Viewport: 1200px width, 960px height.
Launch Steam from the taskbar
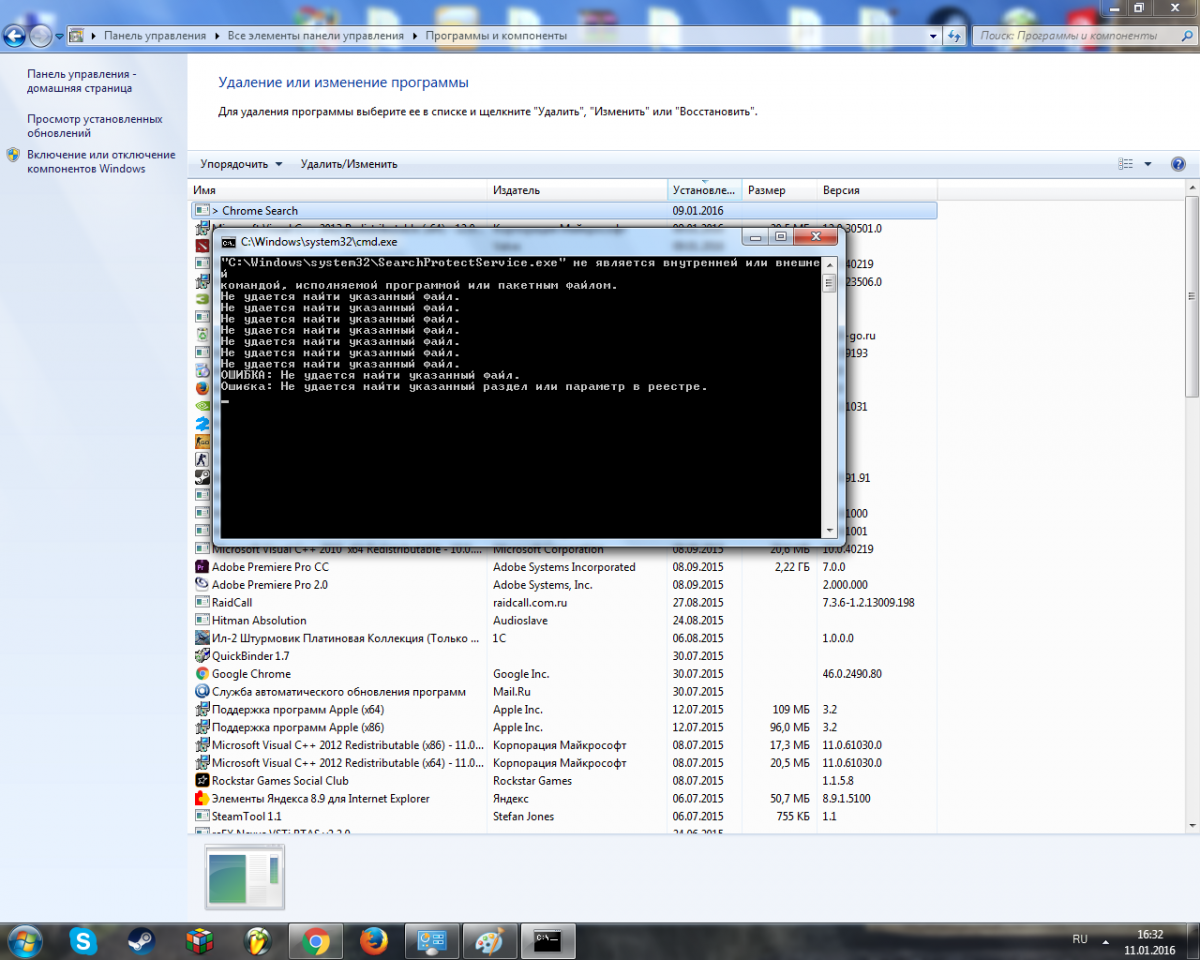pos(141,940)
